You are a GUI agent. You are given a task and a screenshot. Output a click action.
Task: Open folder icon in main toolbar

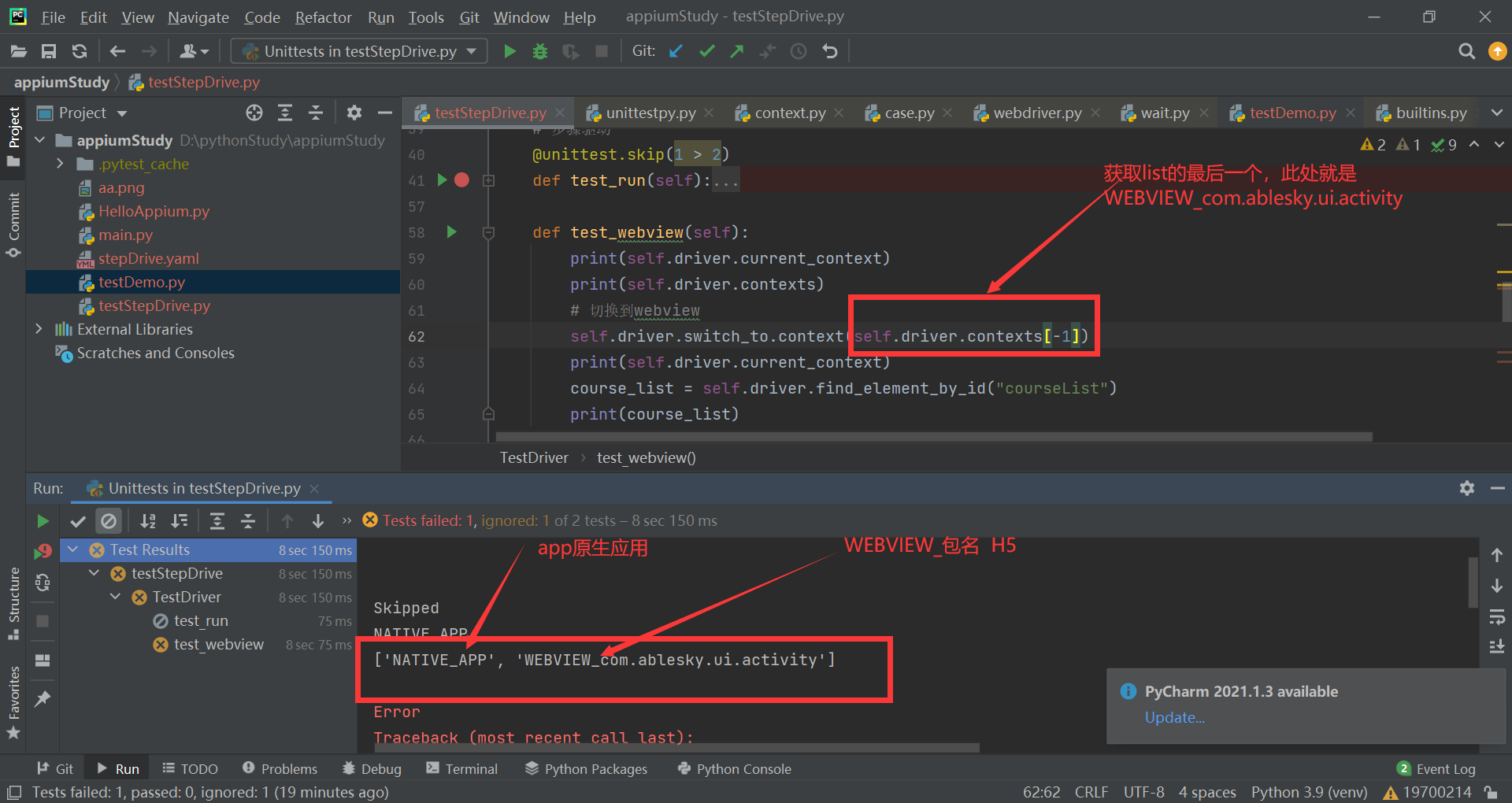pyautogui.click(x=19, y=51)
